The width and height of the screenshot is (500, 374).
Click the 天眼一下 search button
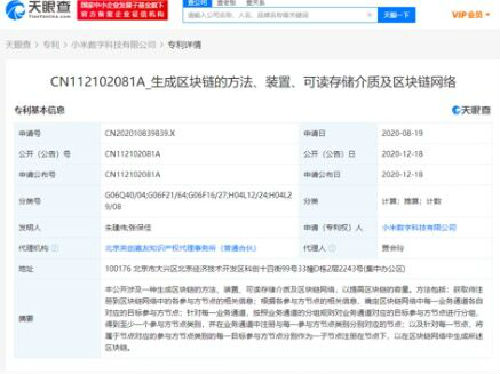coord(396,15)
